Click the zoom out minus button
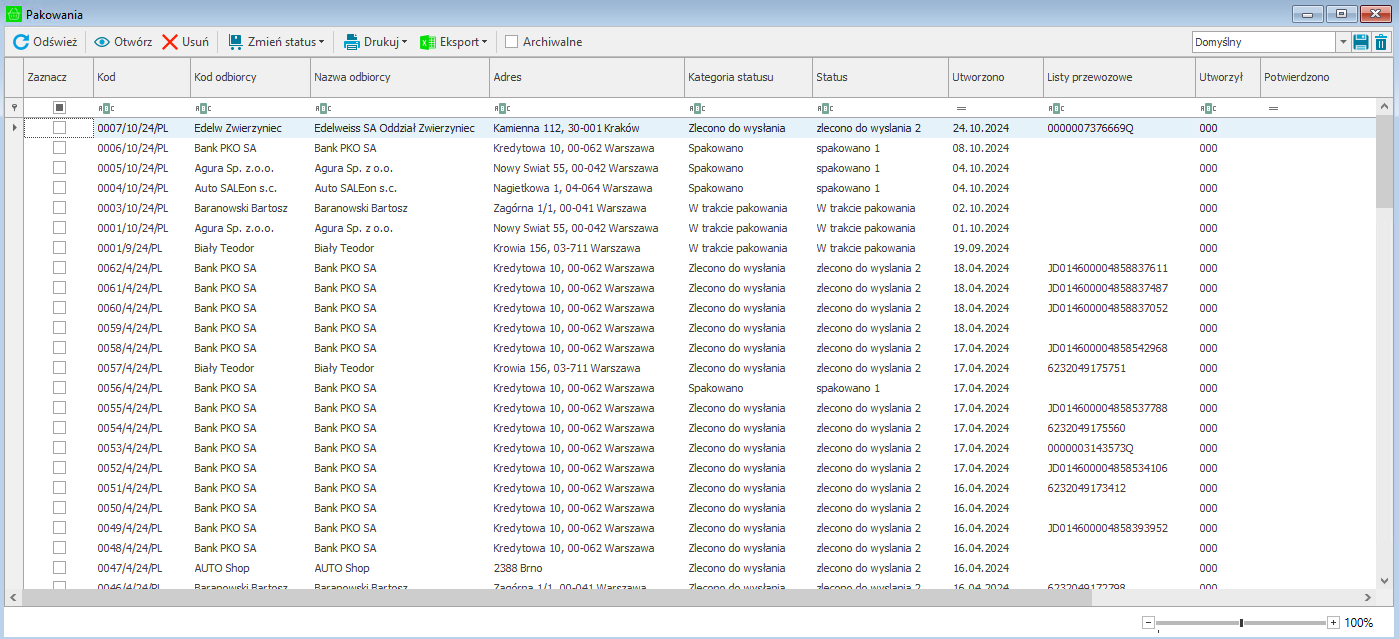 click(1148, 623)
